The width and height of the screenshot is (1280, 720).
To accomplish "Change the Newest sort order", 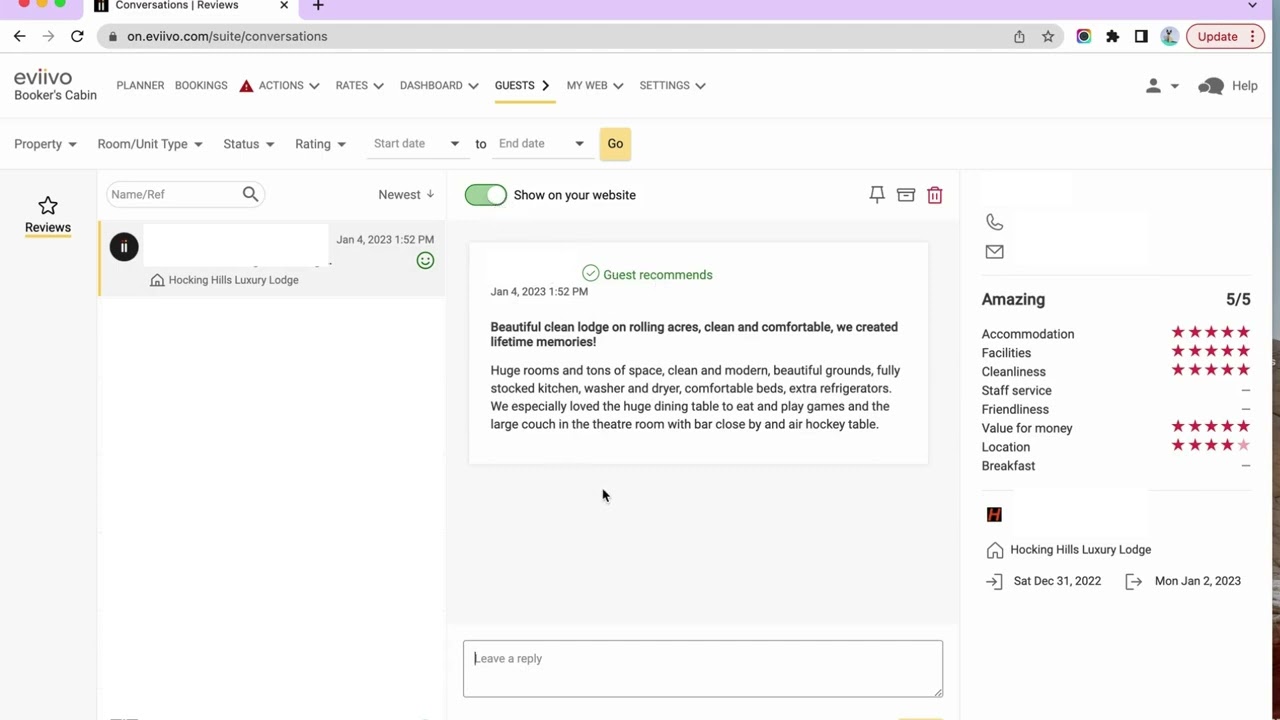I will click(406, 195).
